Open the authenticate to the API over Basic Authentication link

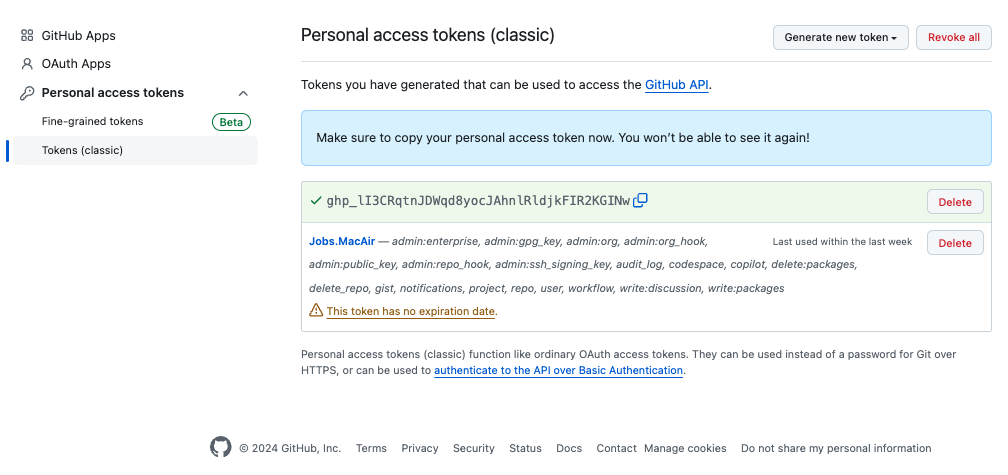[558, 370]
